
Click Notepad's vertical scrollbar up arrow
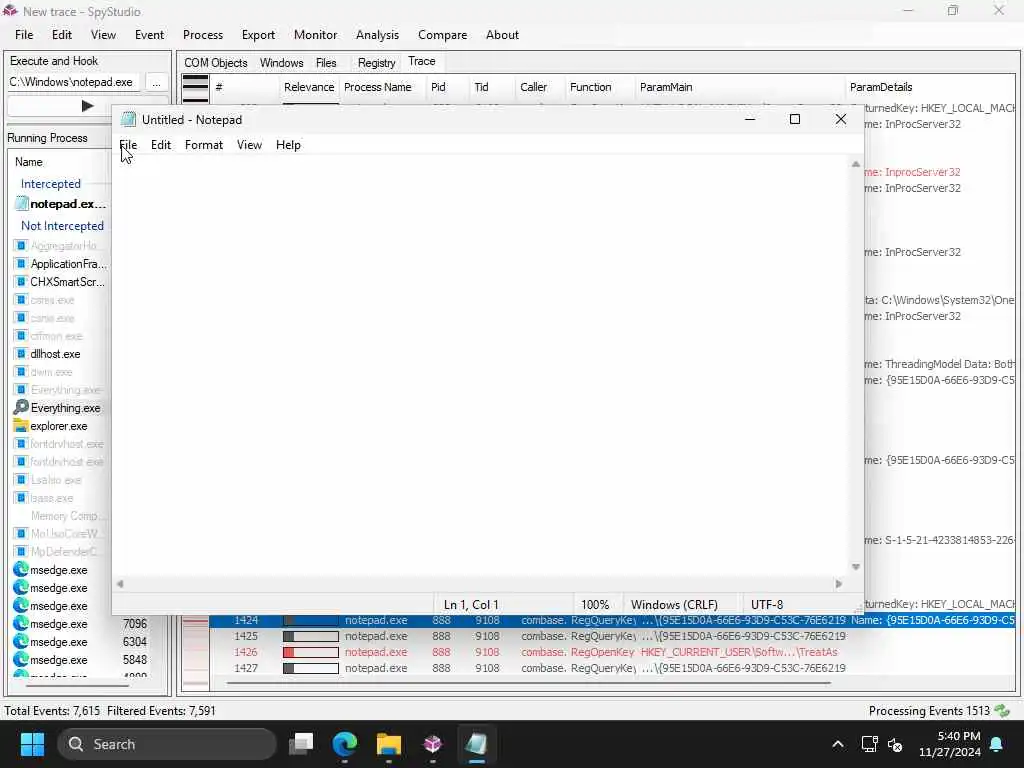856,164
